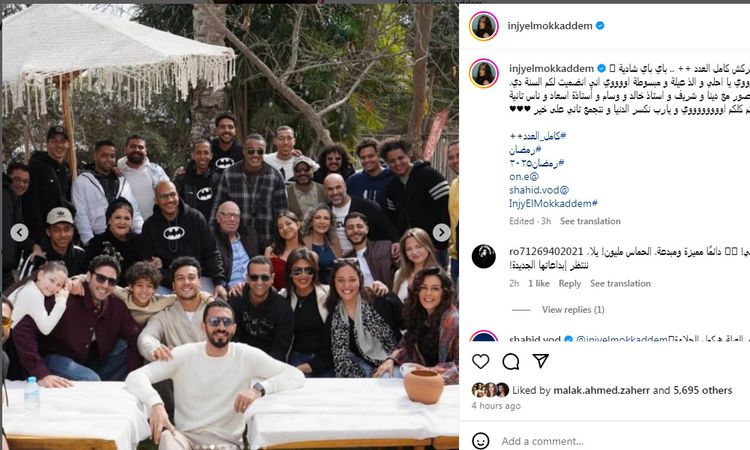Expand View replies (1) under comment
The width and height of the screenshot is (750, 450).
573,310
